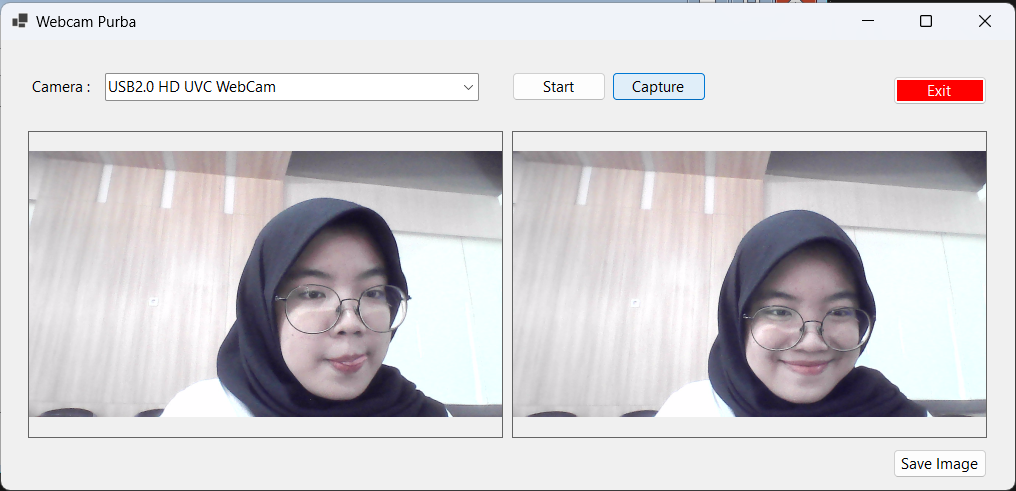The height and width of the screenshot is (491, 1016).
Task: Click the Webcam Purba app icon in title bar
Action: point(20,21)
